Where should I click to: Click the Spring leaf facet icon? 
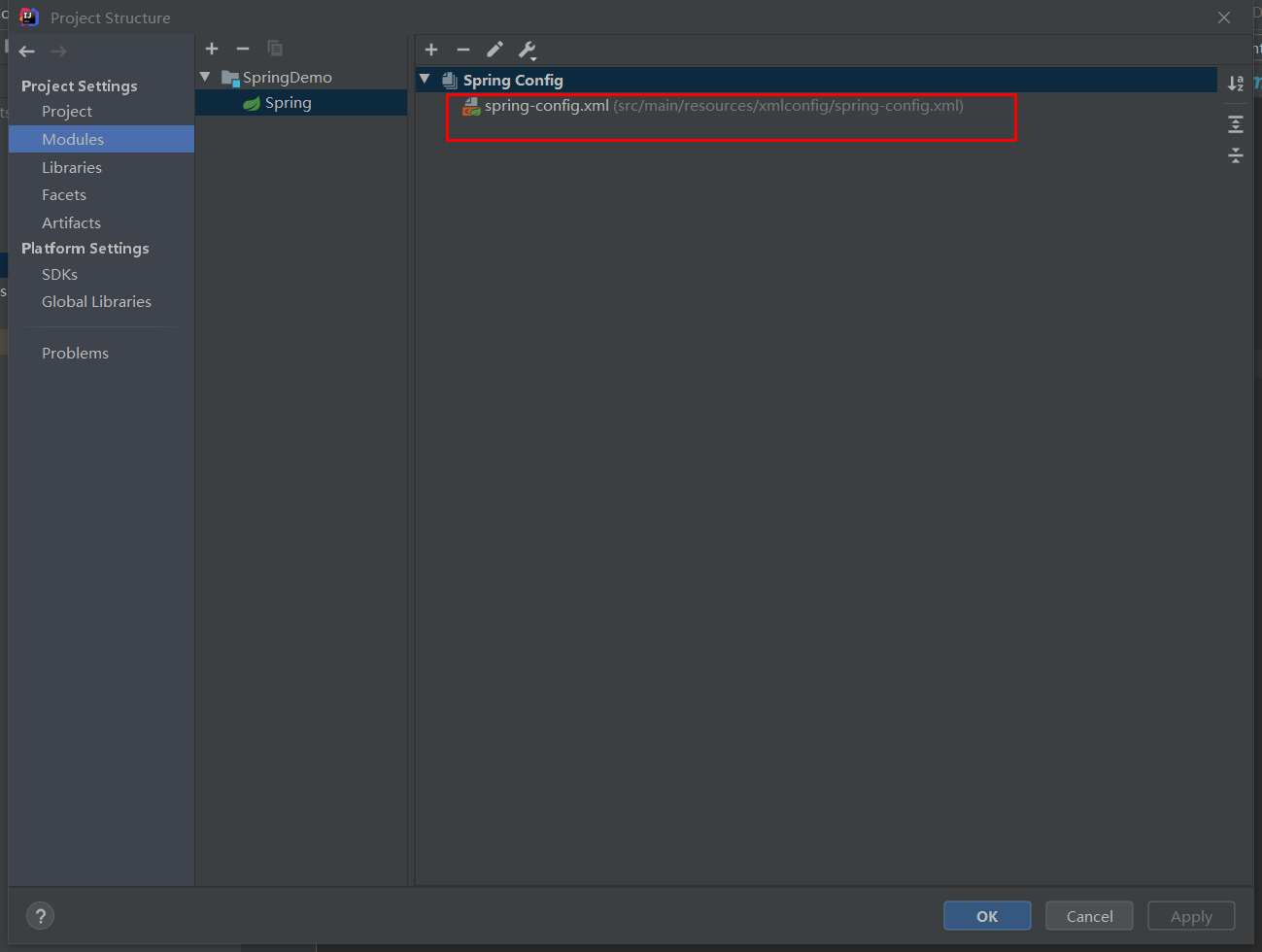point(252,103)
